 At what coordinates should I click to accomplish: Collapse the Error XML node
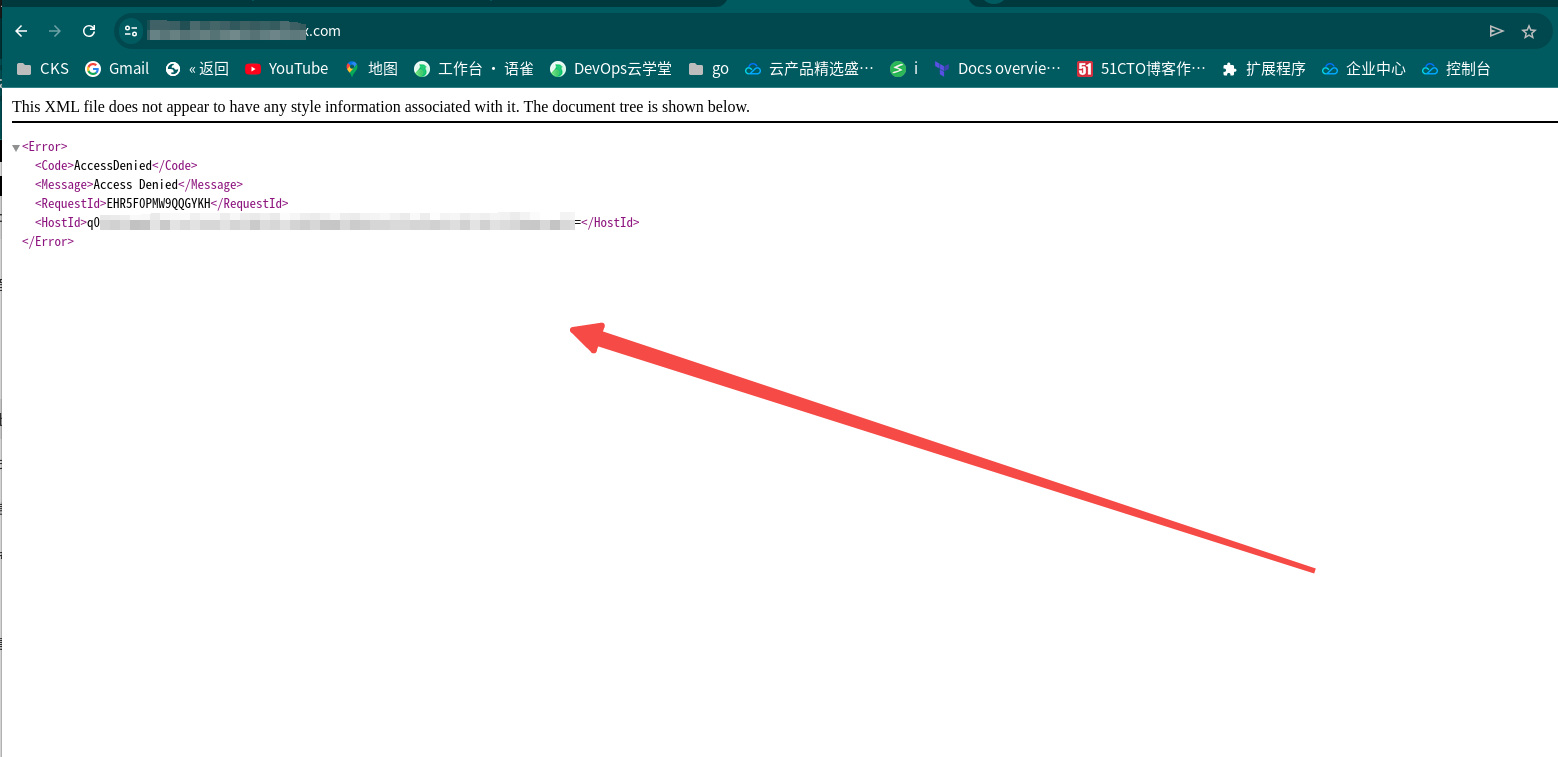tap(15, 146)
